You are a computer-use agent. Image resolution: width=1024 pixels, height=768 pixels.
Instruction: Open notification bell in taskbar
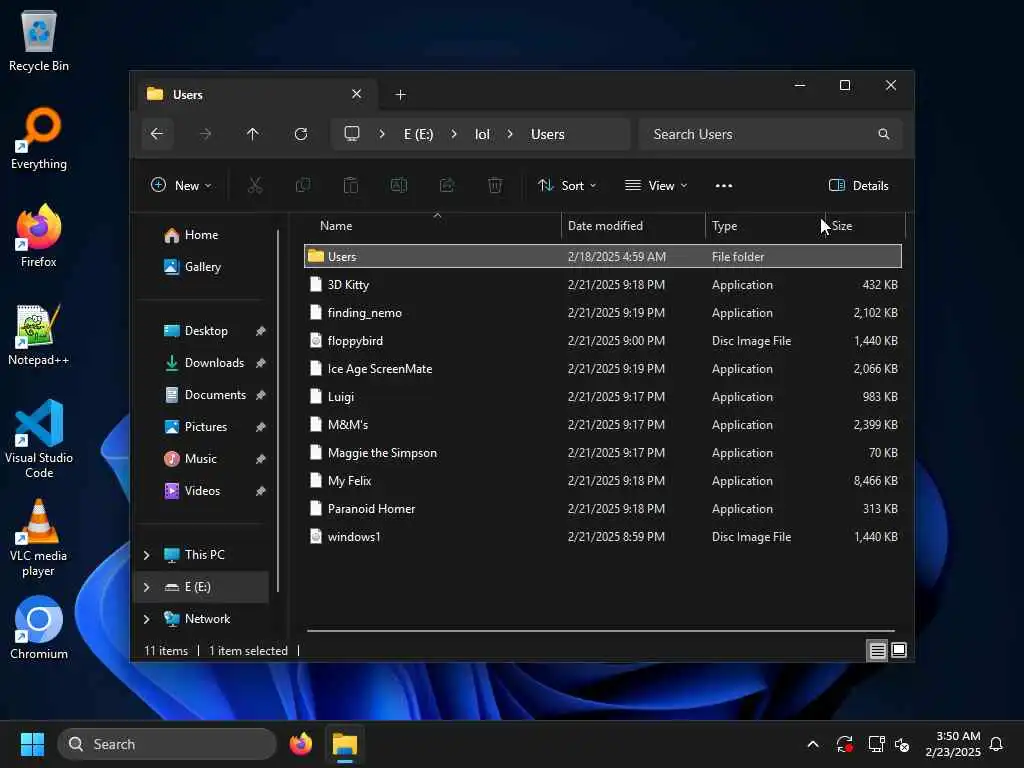(x=997, y=744)
